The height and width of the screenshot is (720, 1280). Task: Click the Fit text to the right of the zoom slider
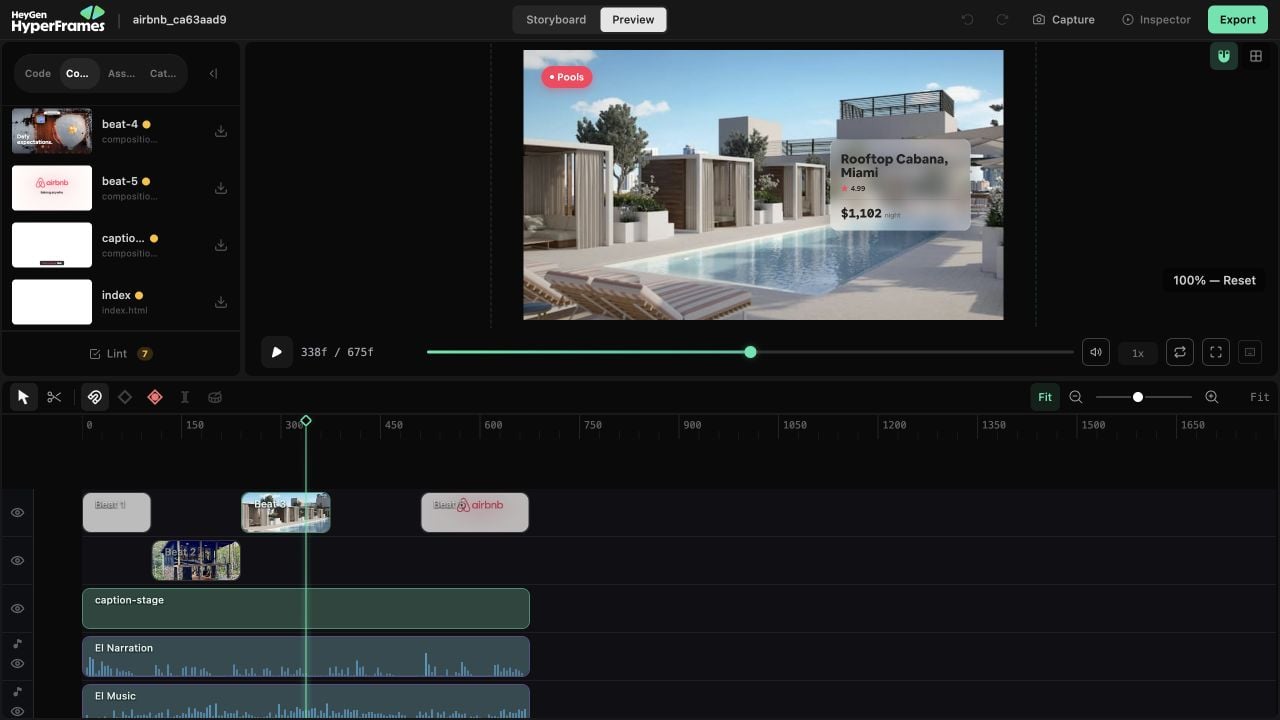1260,397
